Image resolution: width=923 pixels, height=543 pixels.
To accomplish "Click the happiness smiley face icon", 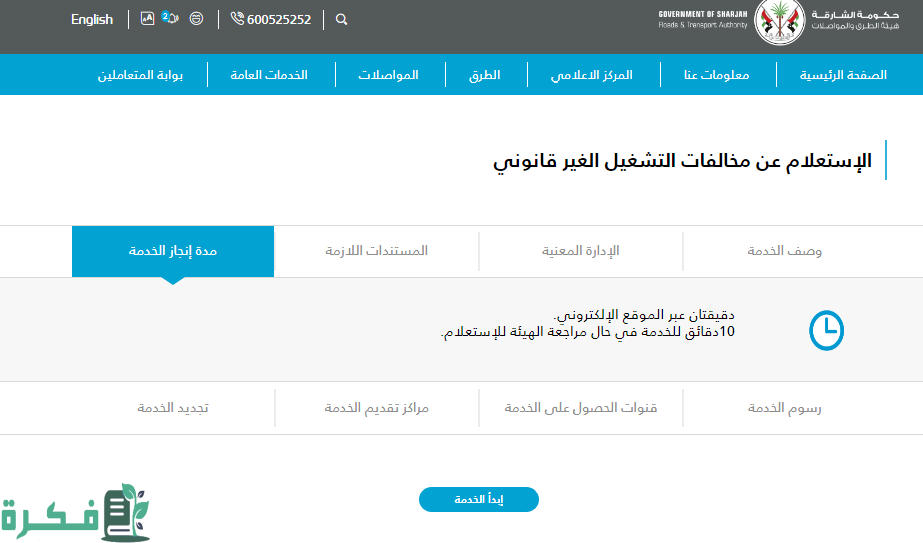I will click(x=196, y=19).
